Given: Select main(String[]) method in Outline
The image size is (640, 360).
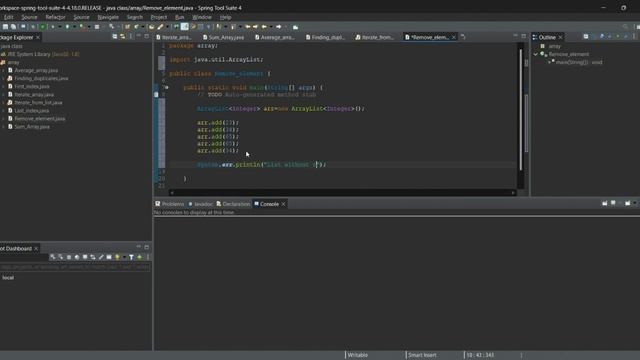Looking at the screenshot, I should click(579, 62).
